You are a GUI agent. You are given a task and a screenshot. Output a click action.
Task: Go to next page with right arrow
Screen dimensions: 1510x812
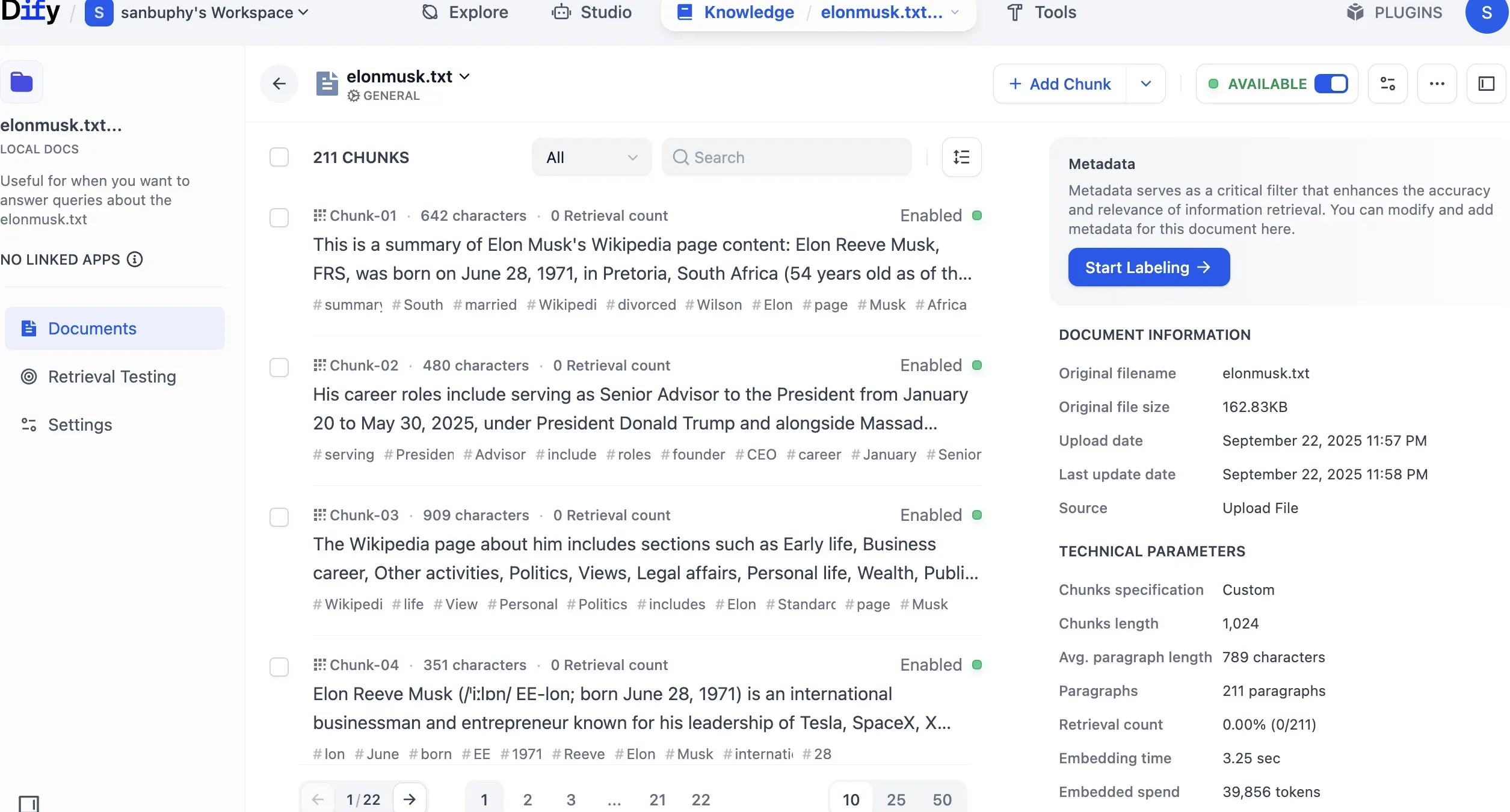click(410, 799)
